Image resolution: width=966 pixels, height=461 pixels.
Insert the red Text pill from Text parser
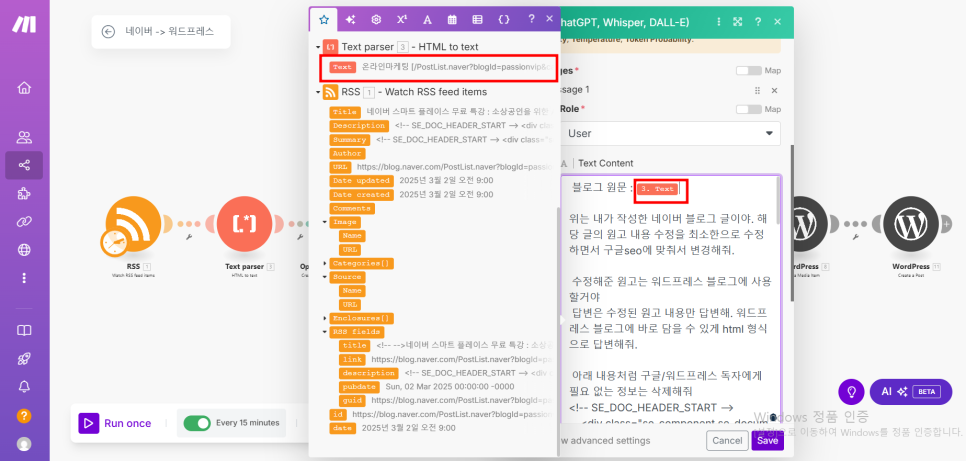[x=343, y=67]
